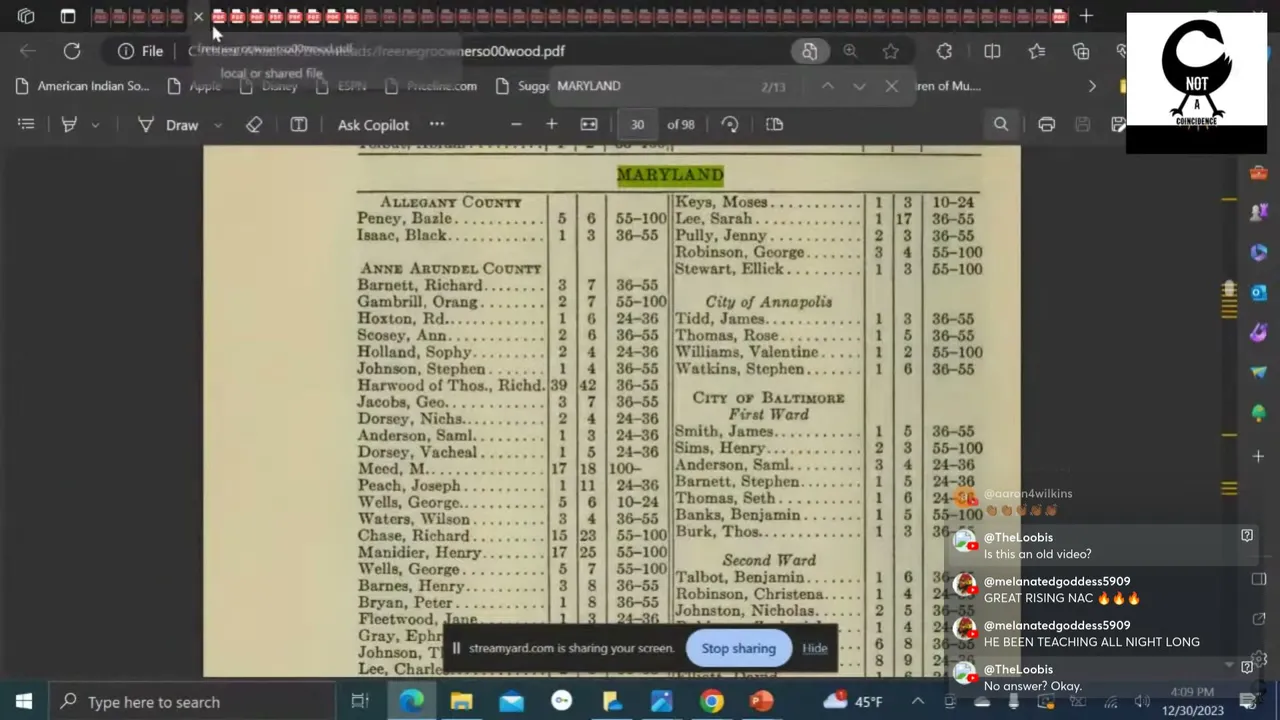
Task: Click the Windows Start button
Action: (x=23, y=702)
